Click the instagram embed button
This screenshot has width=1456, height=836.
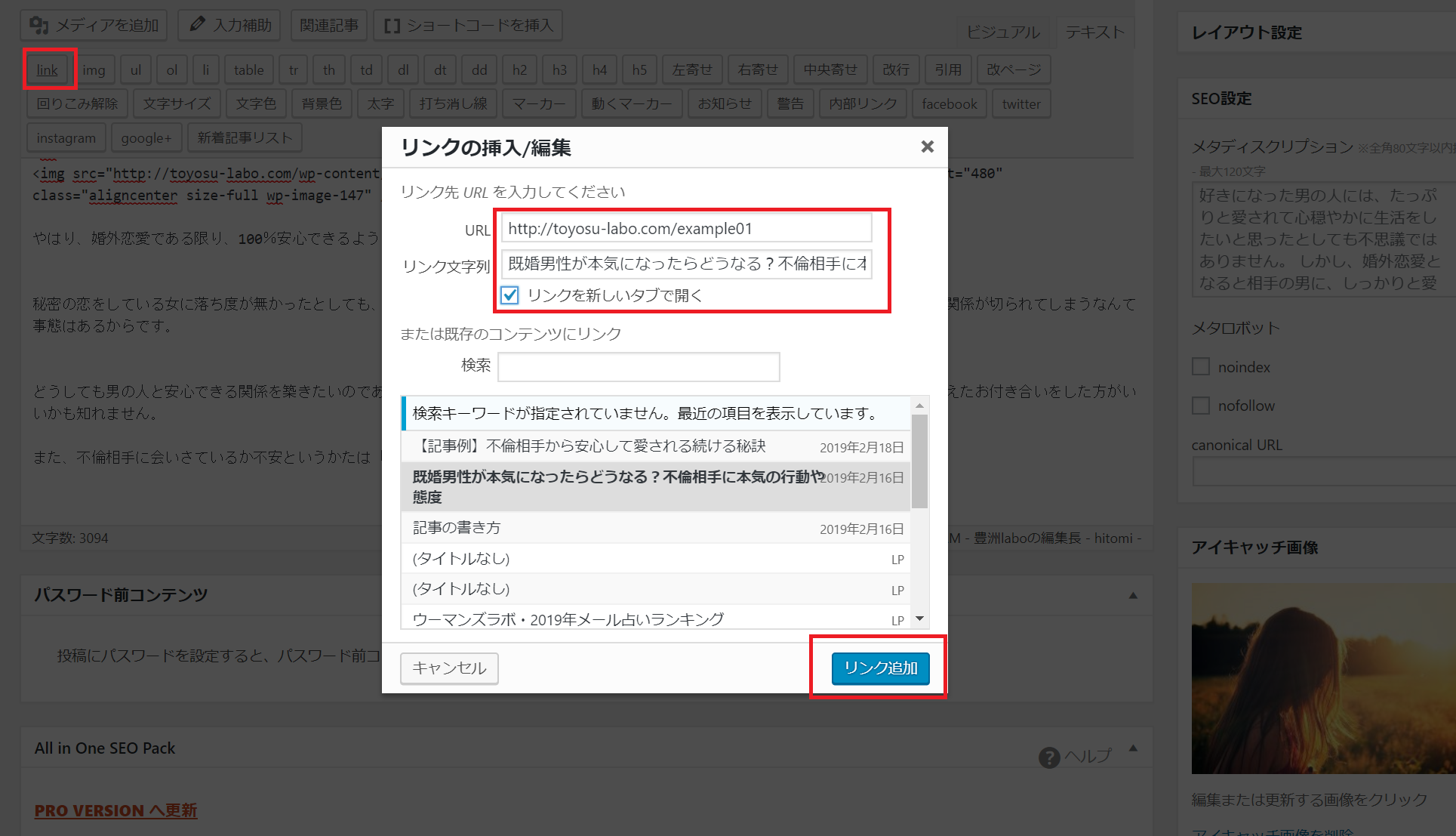point(66,137)
